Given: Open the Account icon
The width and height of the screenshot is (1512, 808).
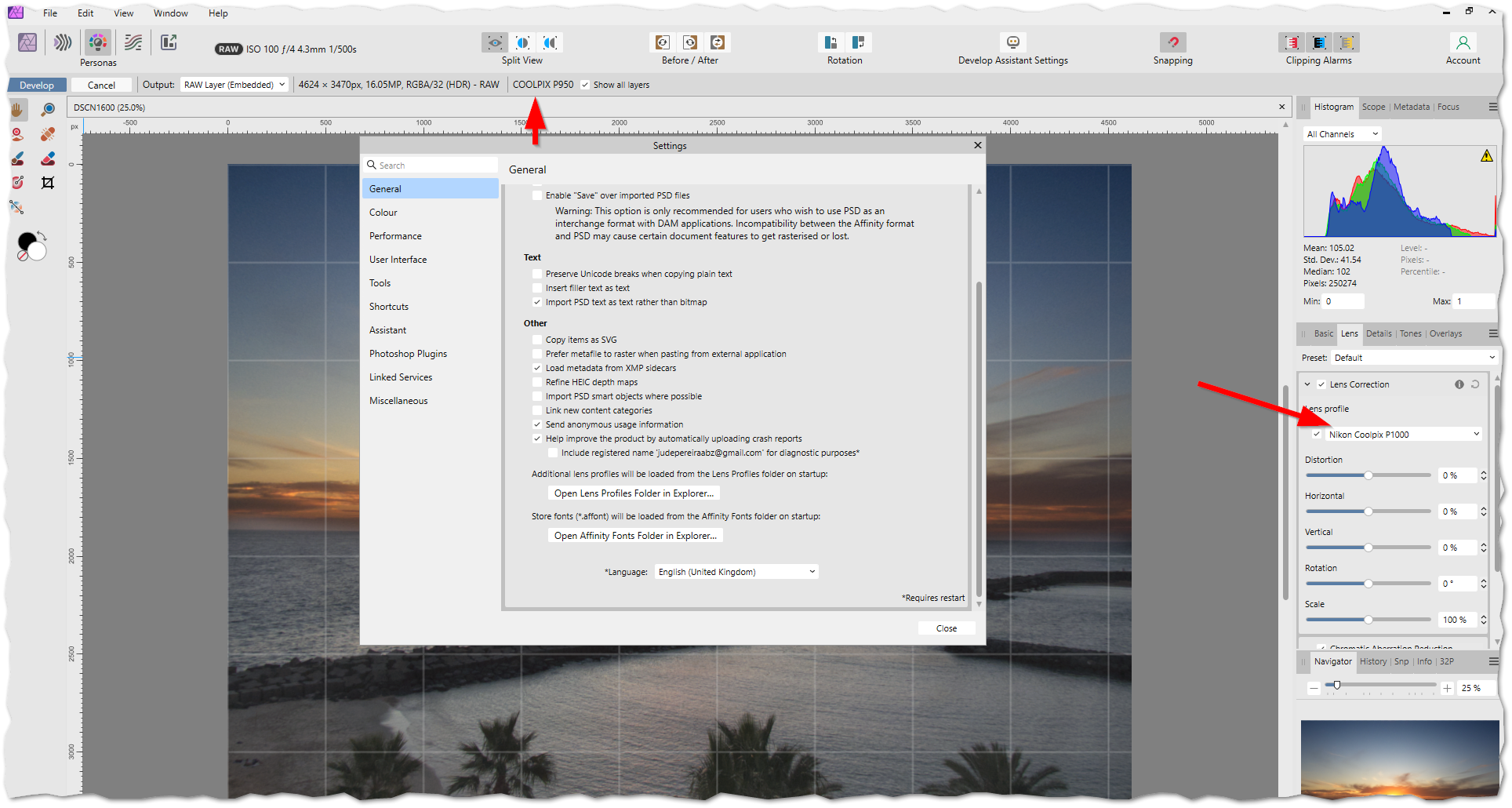Looking at the screenshot, I should point(1463,42).
